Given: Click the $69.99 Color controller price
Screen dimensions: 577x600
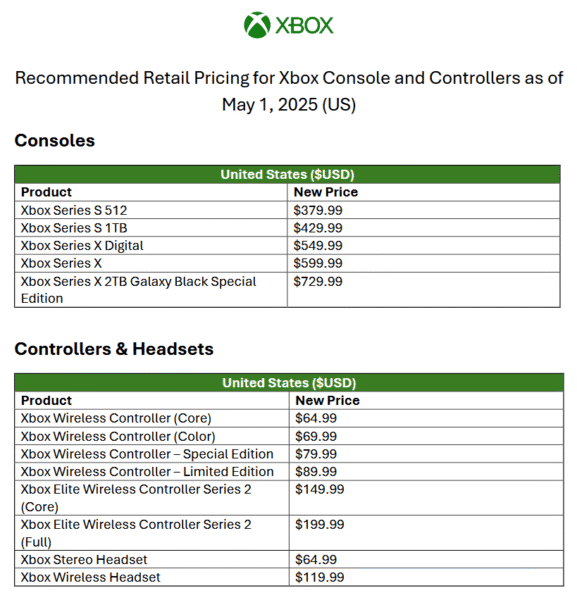Looking at the screenshot, I should click(x=316, y=436).
